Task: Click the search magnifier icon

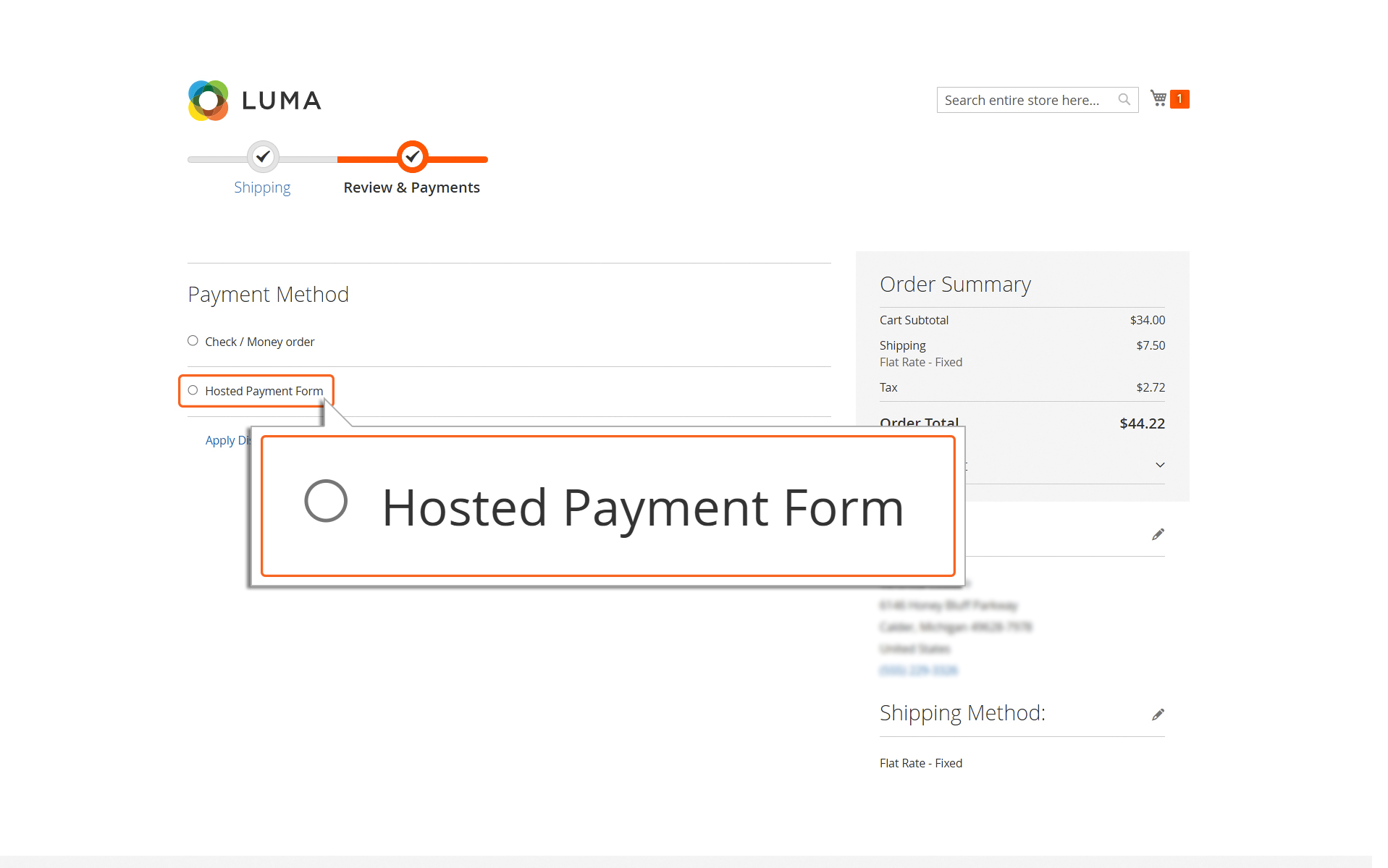Action: (1124, 100)
